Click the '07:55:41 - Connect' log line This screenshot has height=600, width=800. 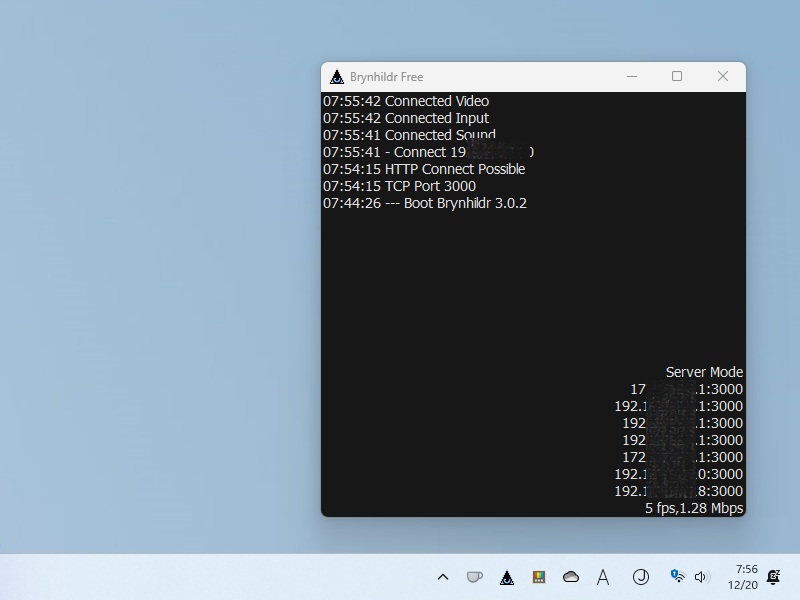(429, 152)
